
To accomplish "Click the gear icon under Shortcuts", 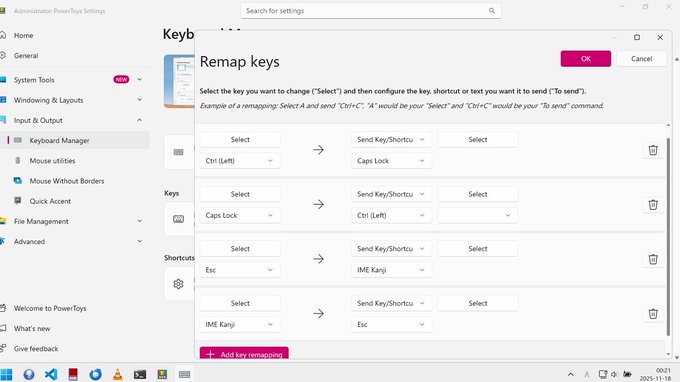I will point(178,284).
